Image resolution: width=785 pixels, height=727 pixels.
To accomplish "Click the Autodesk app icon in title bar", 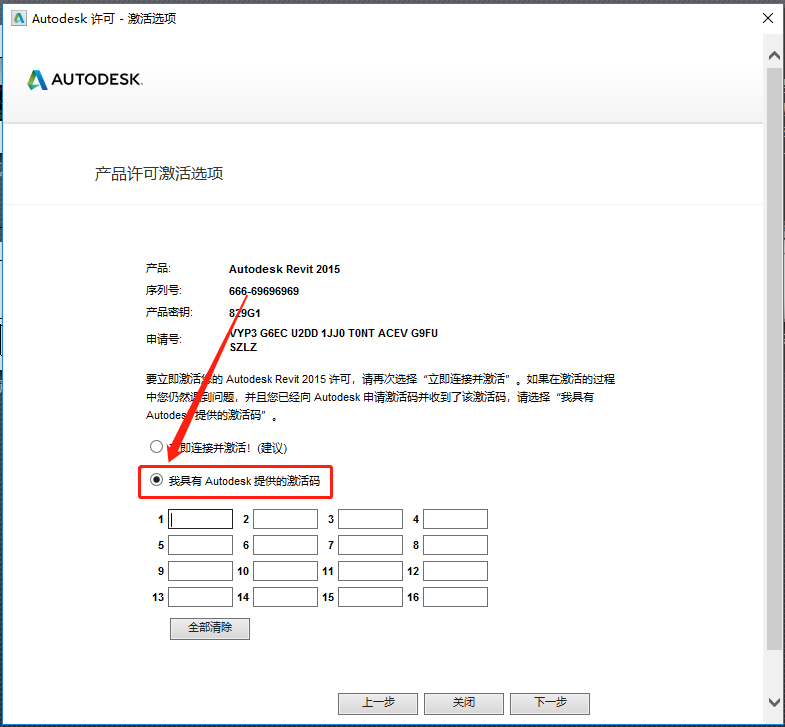I will [19, 19].
